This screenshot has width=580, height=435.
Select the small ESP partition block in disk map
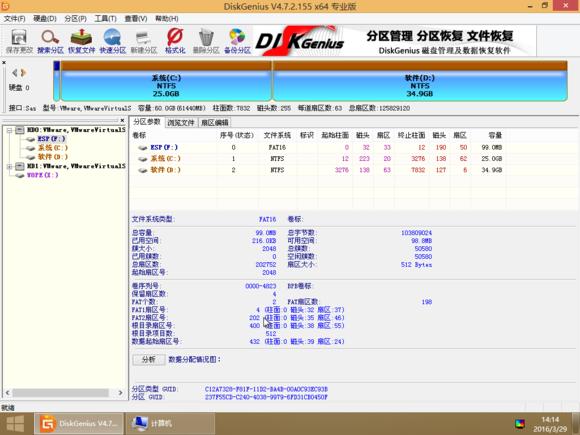pyautogui.click(x=57, y=81)
